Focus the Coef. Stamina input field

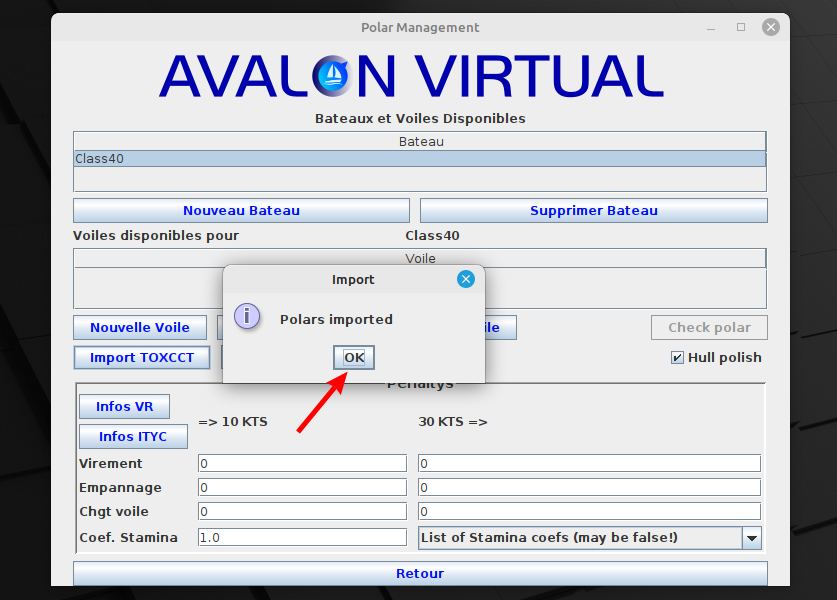302,538
